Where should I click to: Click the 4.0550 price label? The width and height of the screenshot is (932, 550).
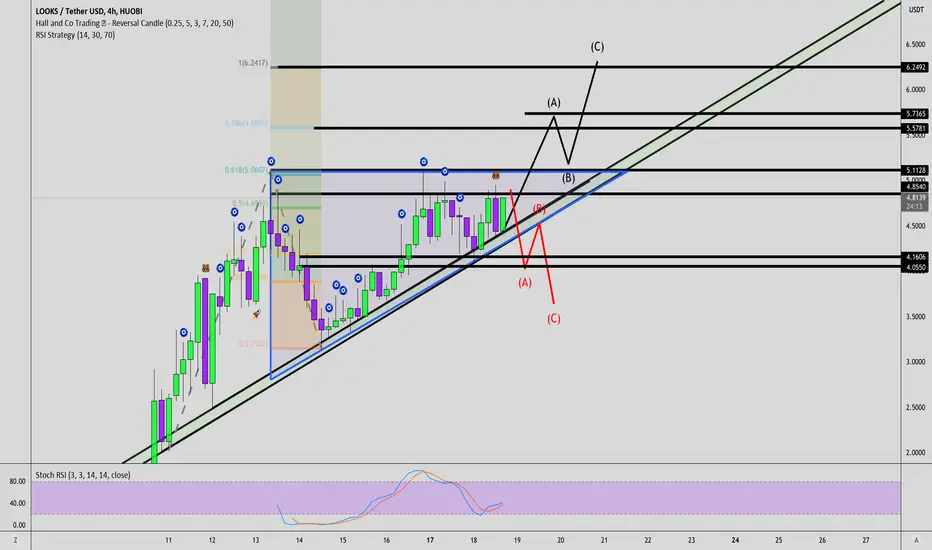pos(915,268)
